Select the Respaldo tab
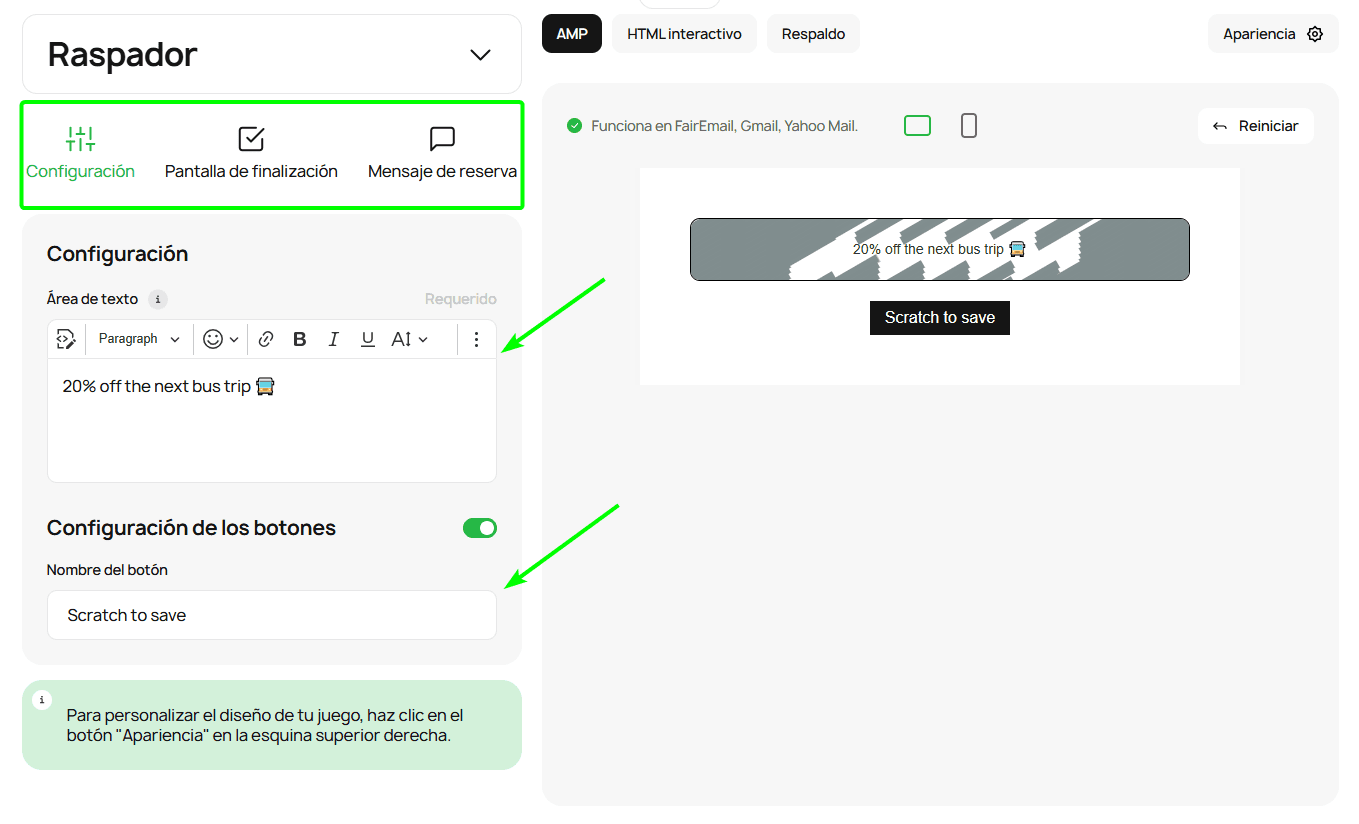1359x824 pixels. [x=813, y=33]
